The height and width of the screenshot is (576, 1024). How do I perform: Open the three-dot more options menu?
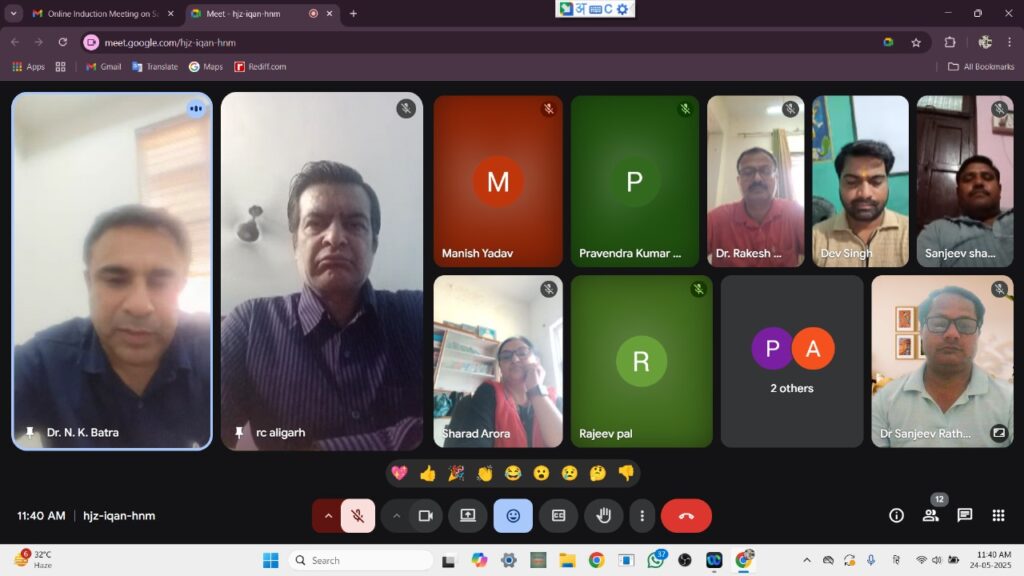click(x=642, y=516)
